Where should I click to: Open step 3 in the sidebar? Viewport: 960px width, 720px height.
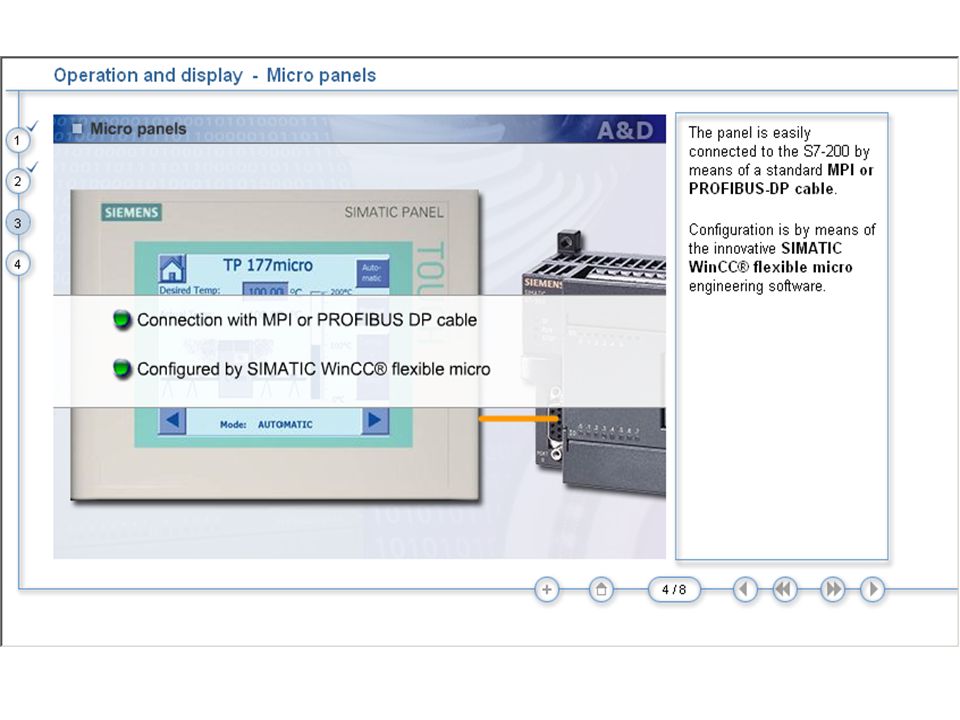[18, 223]
